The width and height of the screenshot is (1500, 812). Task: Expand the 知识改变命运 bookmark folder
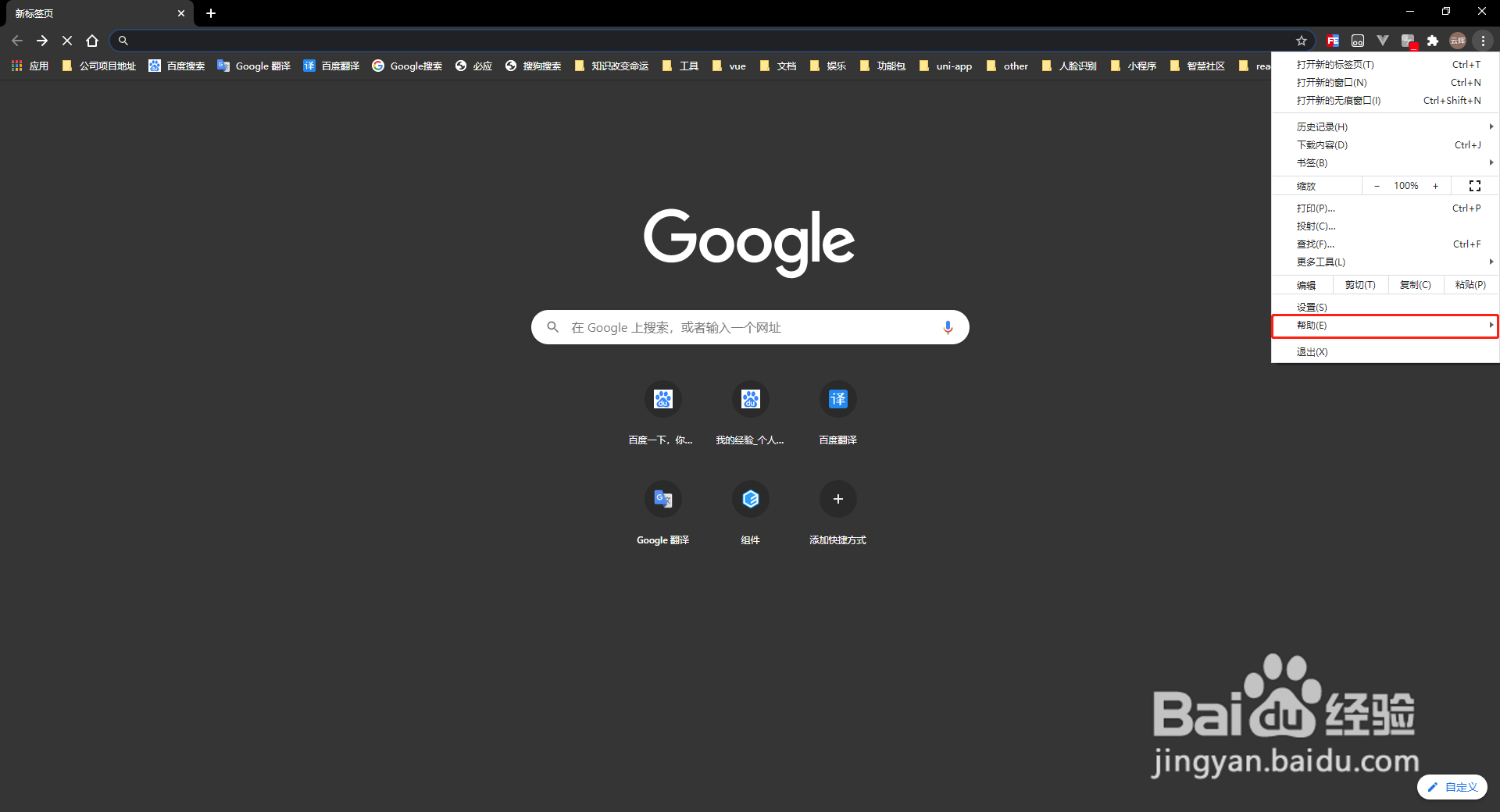coord(611,66)
